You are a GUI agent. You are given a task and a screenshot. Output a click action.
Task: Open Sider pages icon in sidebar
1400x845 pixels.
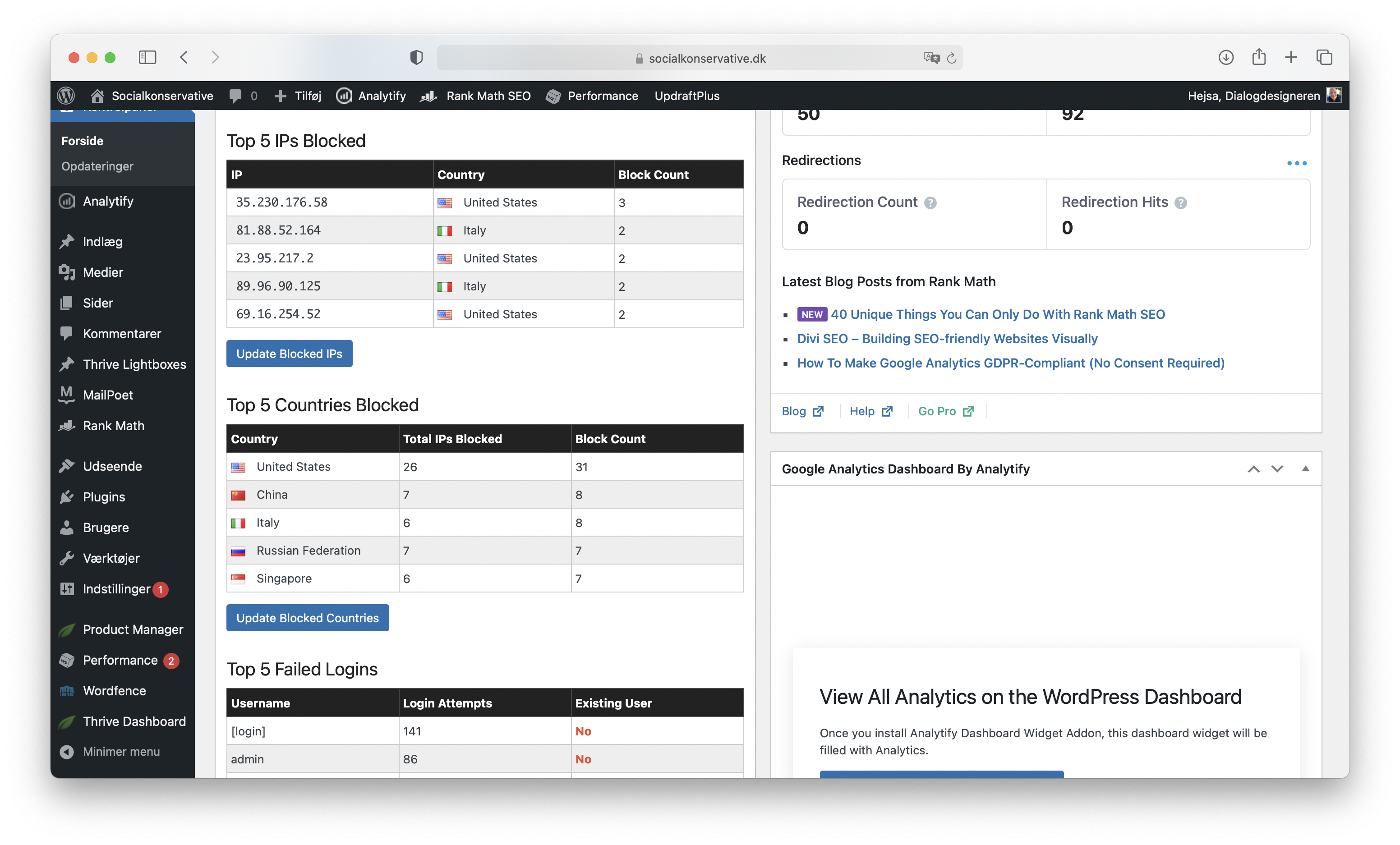[66, 303]
